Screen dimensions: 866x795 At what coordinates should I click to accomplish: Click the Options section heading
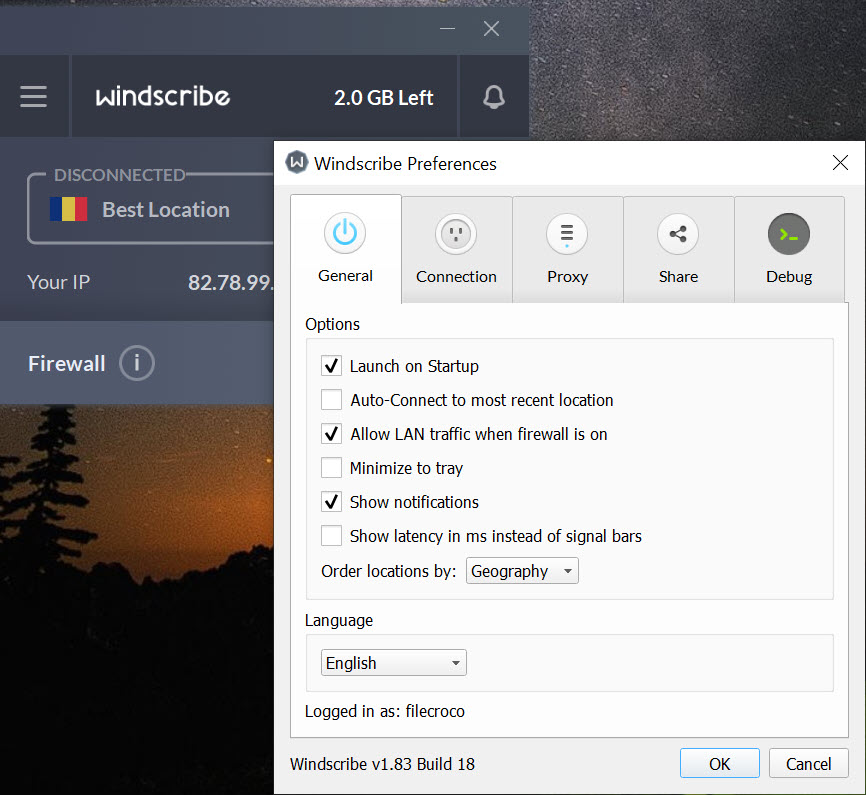pos(332,324)
